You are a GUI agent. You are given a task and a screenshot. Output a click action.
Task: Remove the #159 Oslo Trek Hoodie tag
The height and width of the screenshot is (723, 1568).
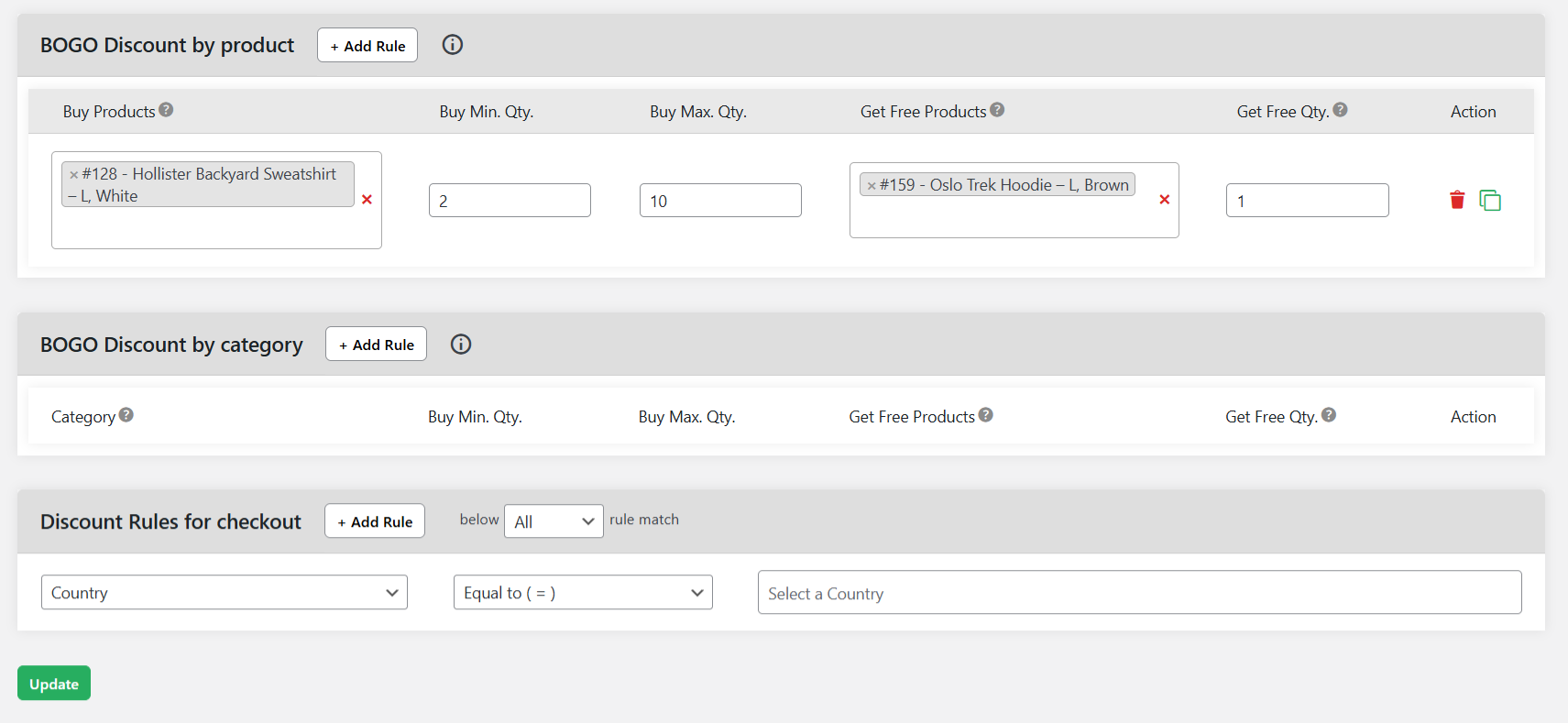[872, 185]
